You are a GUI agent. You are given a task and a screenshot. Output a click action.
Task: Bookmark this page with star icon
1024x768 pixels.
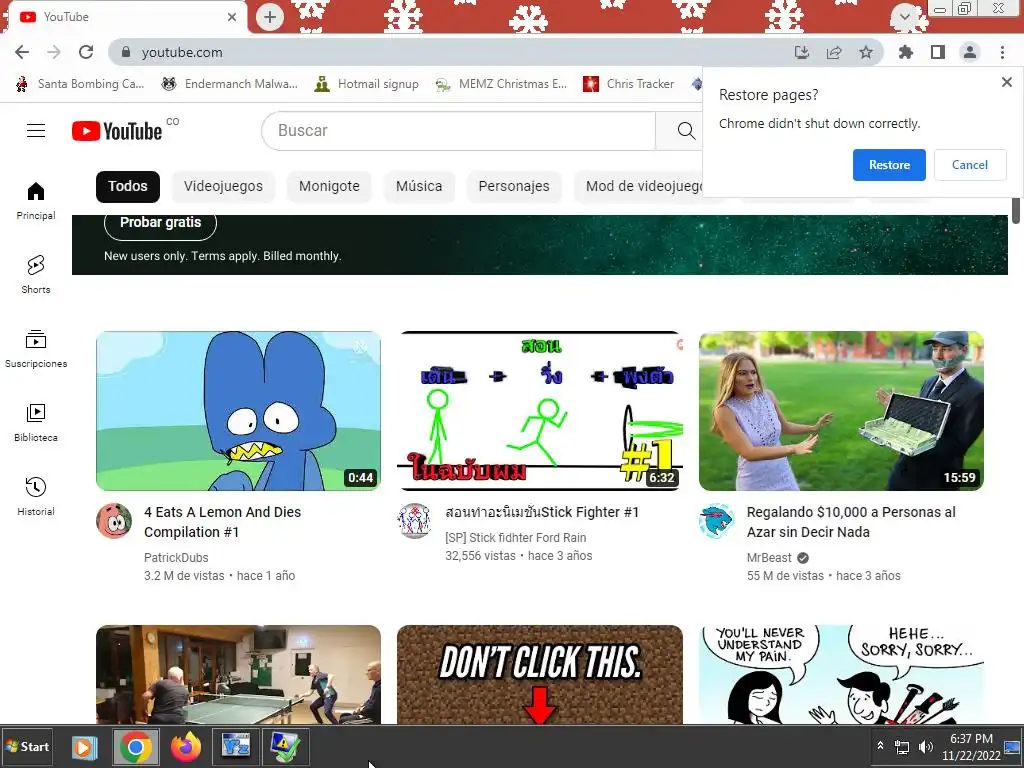[x=866, y=52]
